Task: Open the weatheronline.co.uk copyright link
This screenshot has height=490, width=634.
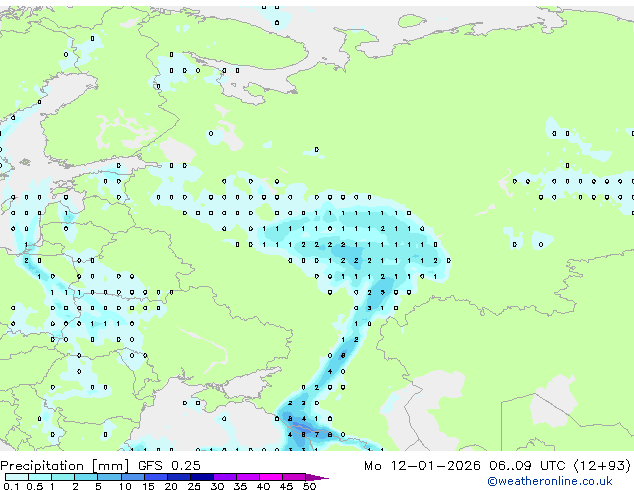Action: pyautogui.click(x=550, y=481)
